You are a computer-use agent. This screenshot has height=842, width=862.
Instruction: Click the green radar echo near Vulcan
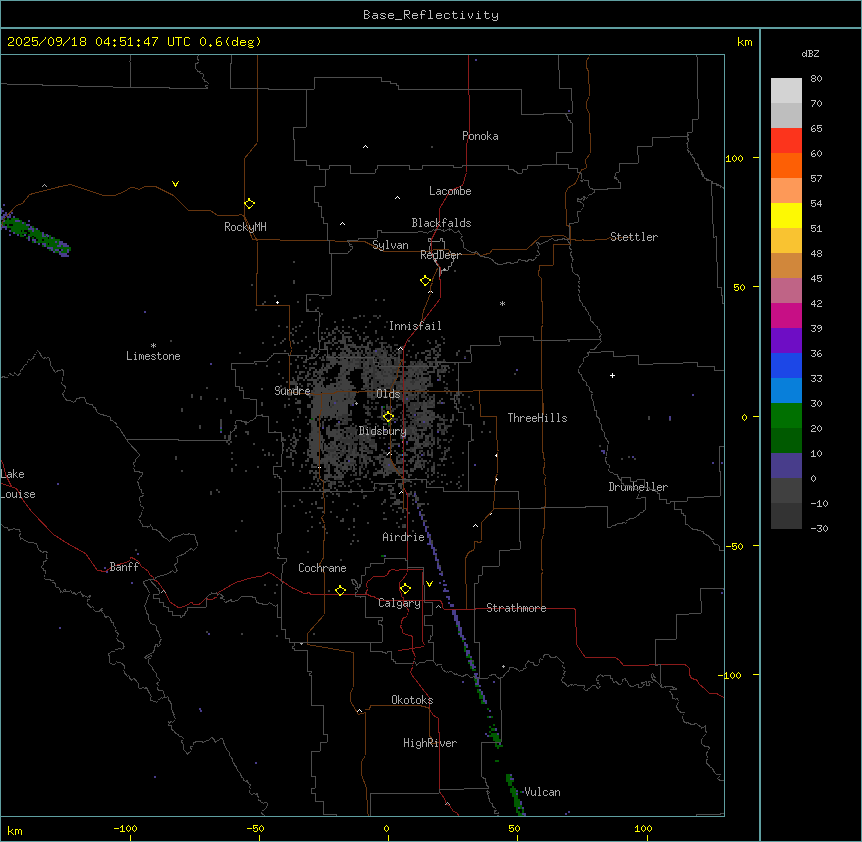[x=515, y=791]
